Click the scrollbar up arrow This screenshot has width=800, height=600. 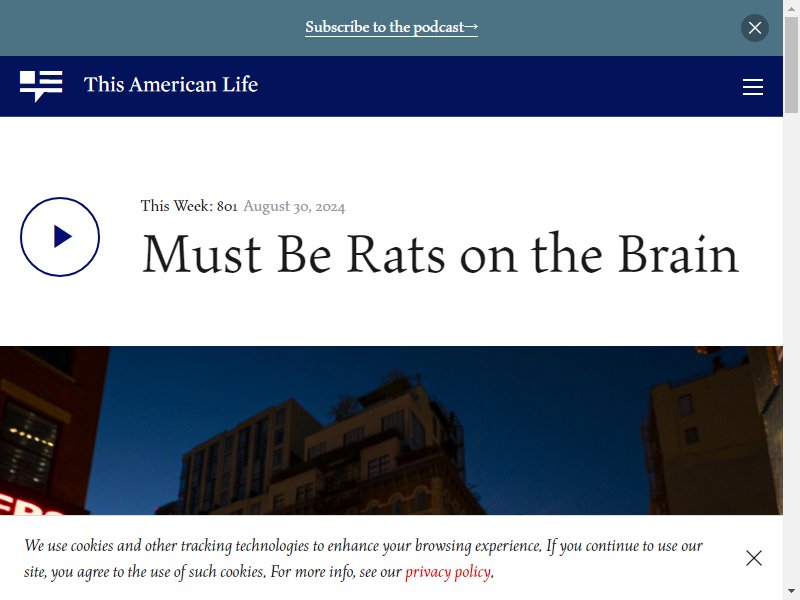(x=791, y=8)
